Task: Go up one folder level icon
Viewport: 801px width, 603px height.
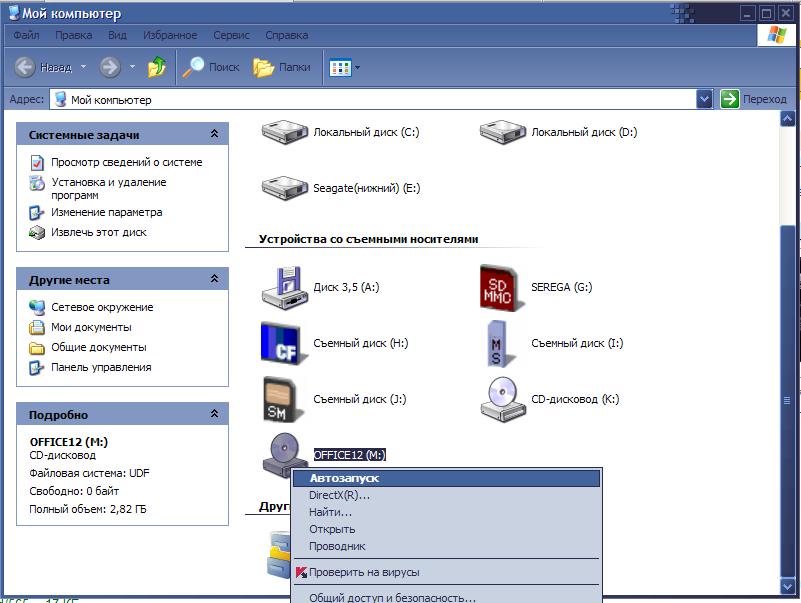Action: pos(157,67)
